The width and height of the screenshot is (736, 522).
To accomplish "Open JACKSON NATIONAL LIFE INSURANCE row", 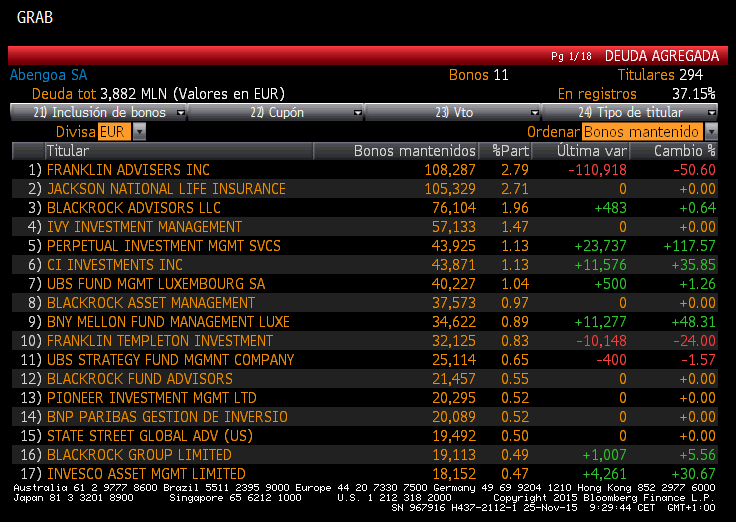I will pyautogui.click(x=365, y=189).
